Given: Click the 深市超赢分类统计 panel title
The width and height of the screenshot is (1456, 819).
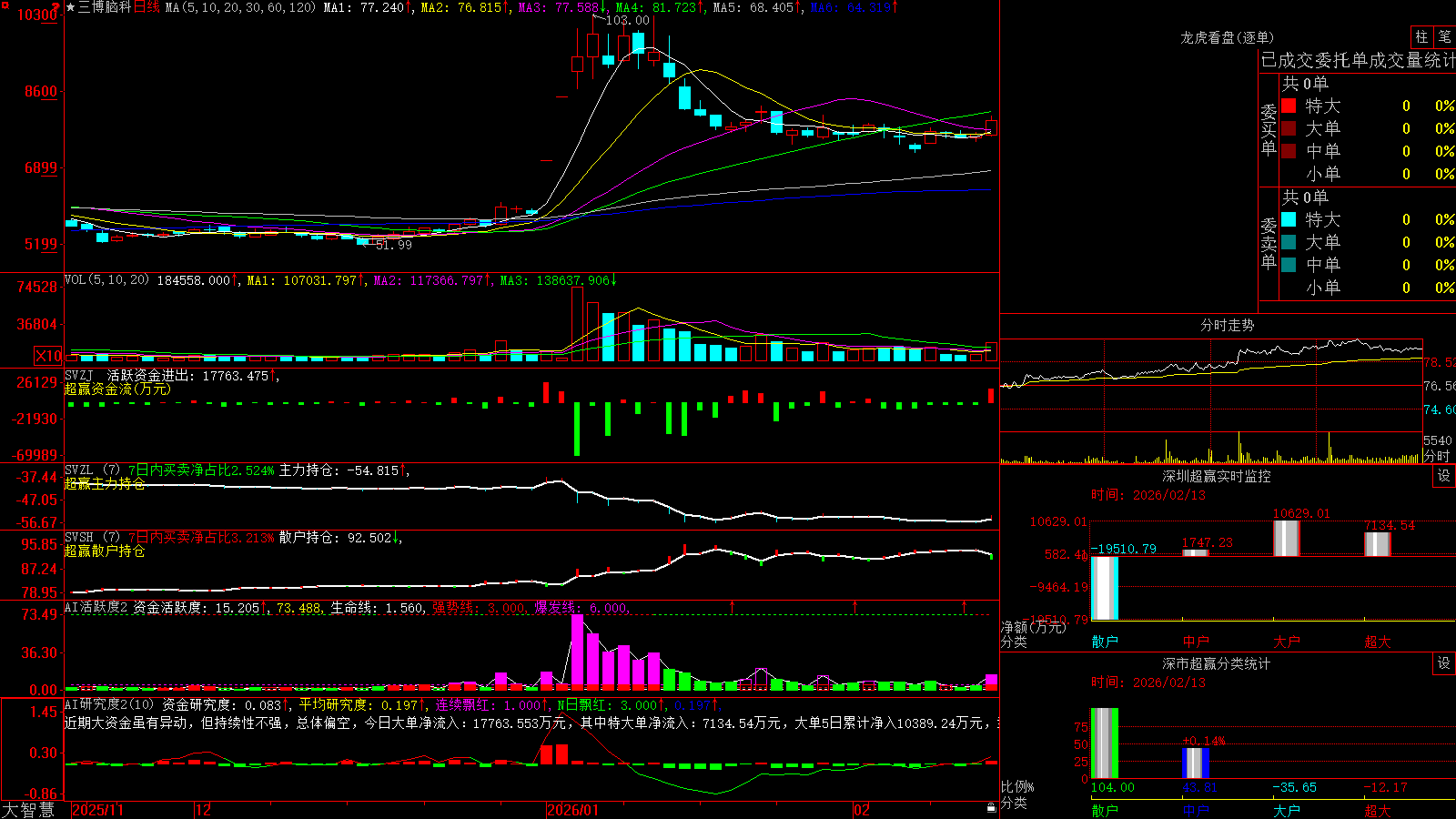Looking at the screenshot, I should (1217, 663).
